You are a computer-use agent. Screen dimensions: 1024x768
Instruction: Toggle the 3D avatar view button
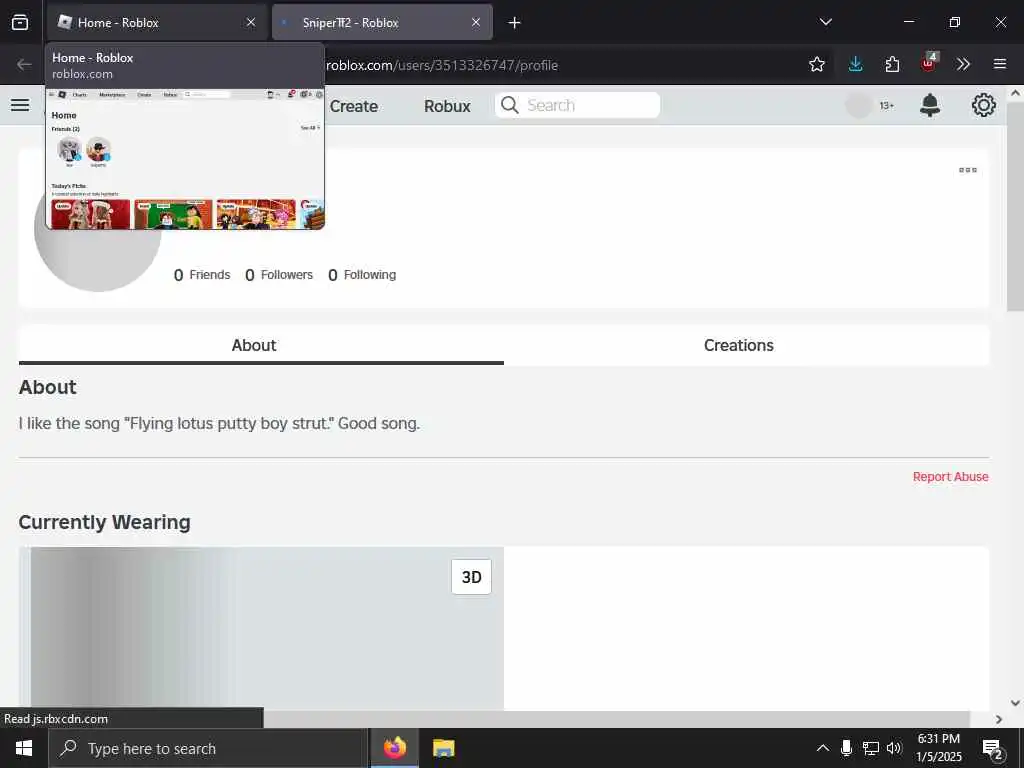coord(472,577)
